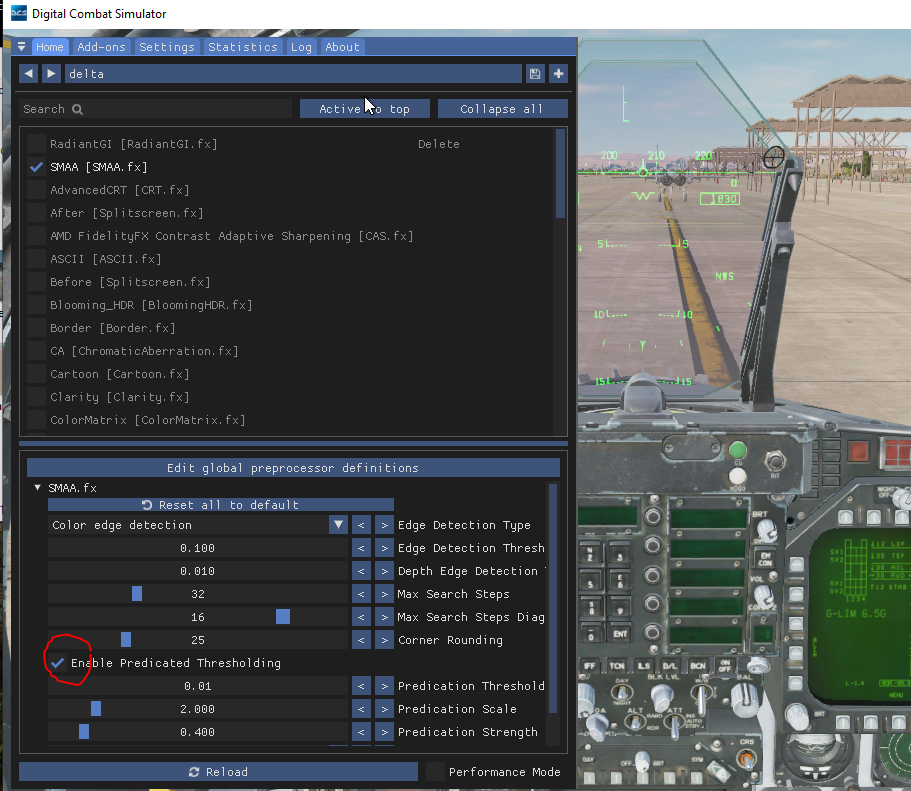Click the Max Search Steps Diag slider
Image resolution: width=911 pixels, height=791 pixels.
198,617
